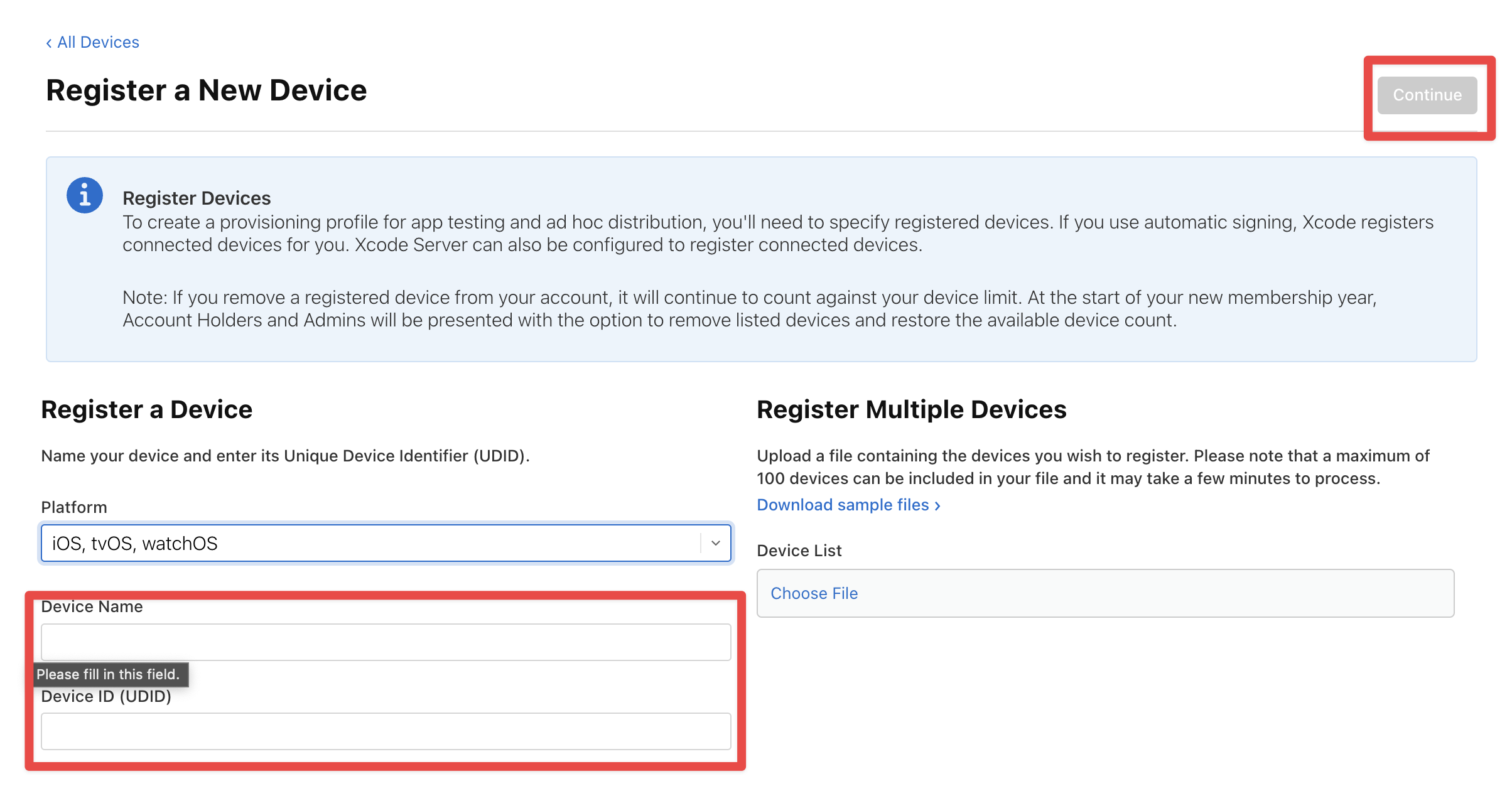
Task: Click the arrow icon after Download sample files
Action: (x=936, y=505)
